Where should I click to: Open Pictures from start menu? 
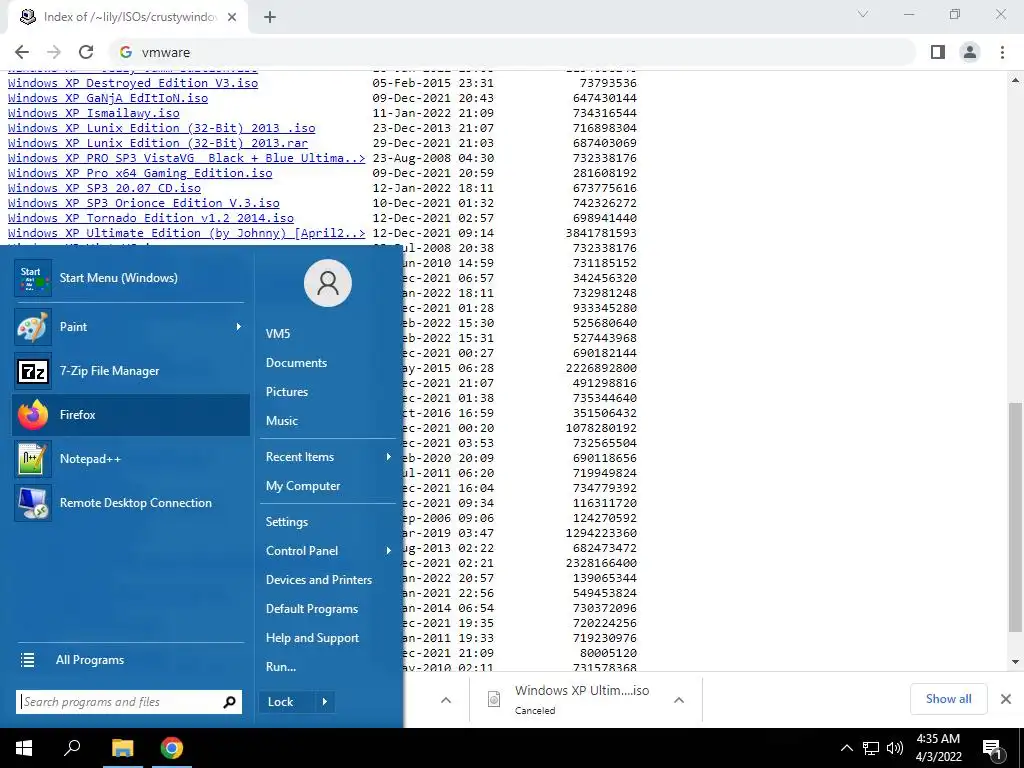tap(287, 392)
